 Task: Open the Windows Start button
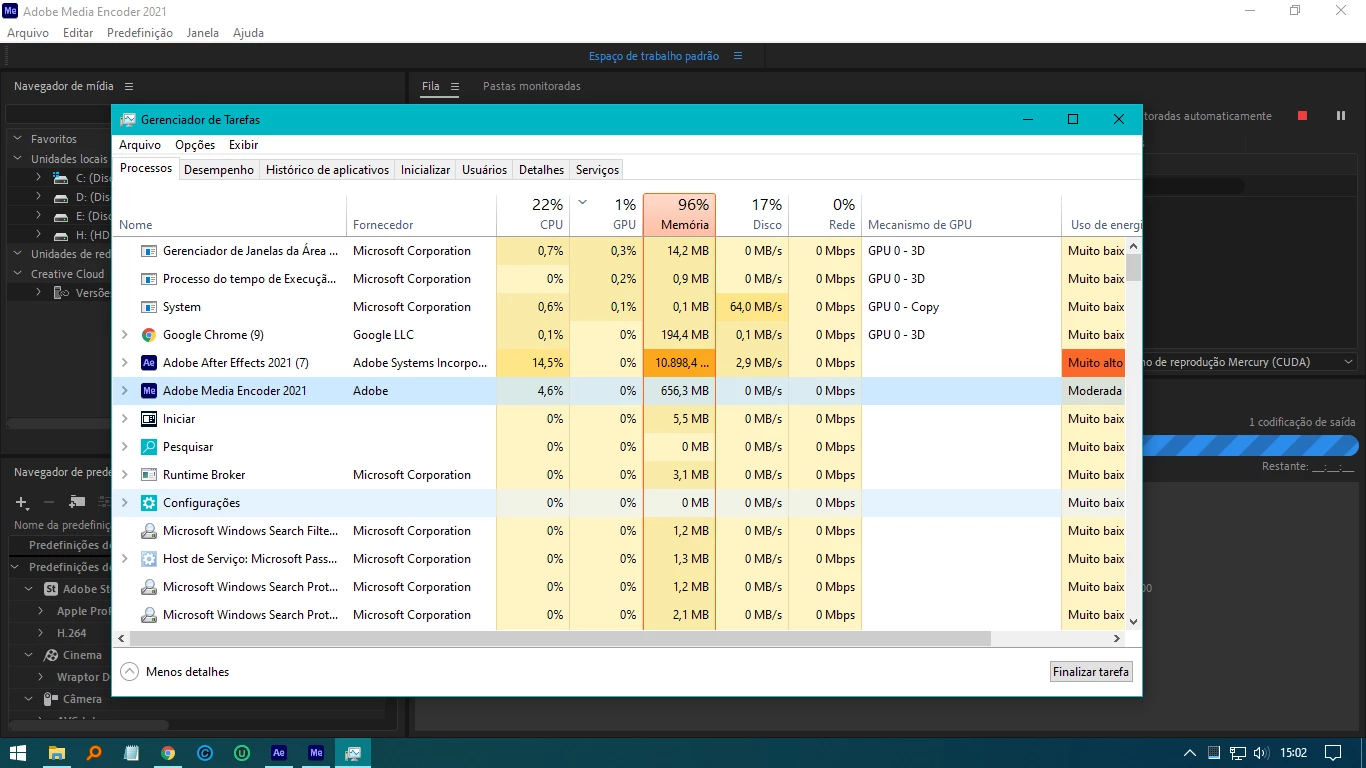[18, 752]
